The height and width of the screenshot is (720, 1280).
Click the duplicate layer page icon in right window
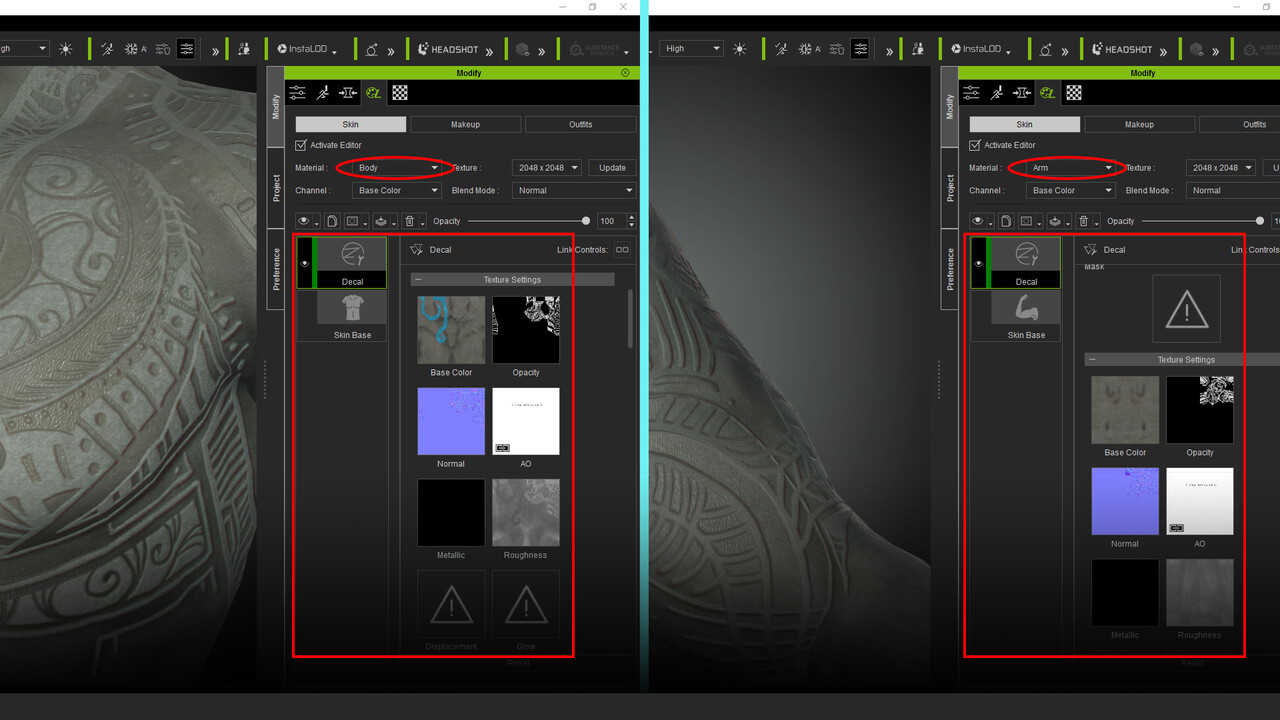point(1006,221)
